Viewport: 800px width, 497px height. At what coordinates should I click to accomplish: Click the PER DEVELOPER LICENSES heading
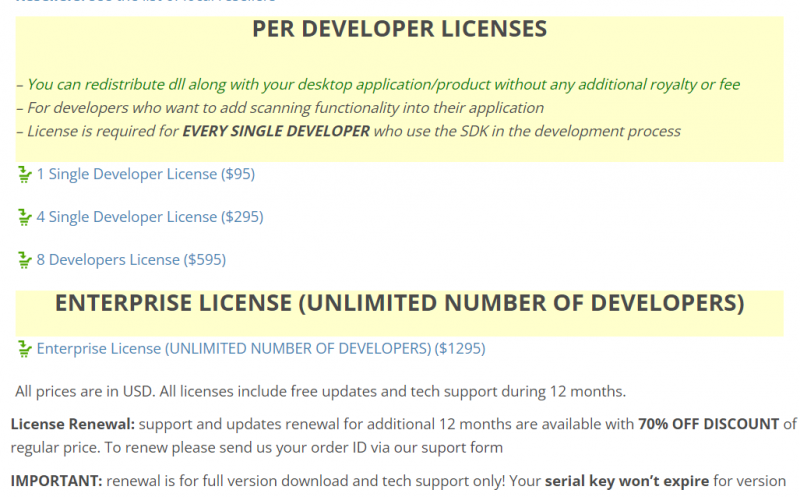coord(399,29)
